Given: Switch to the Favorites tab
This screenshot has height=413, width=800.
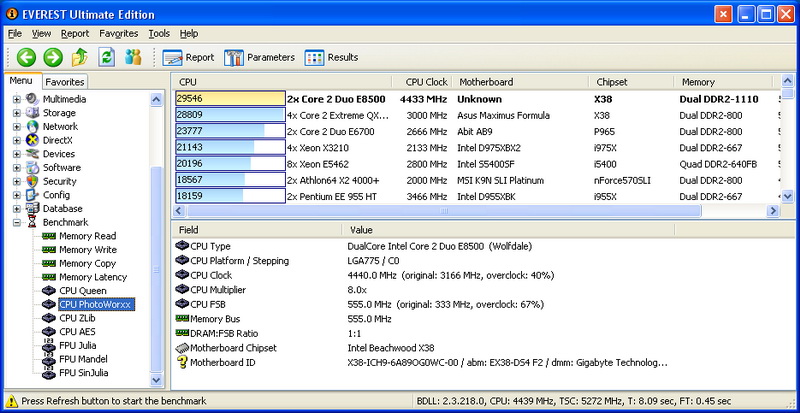Looking at the screenshot, I should (x=64, y=82).
